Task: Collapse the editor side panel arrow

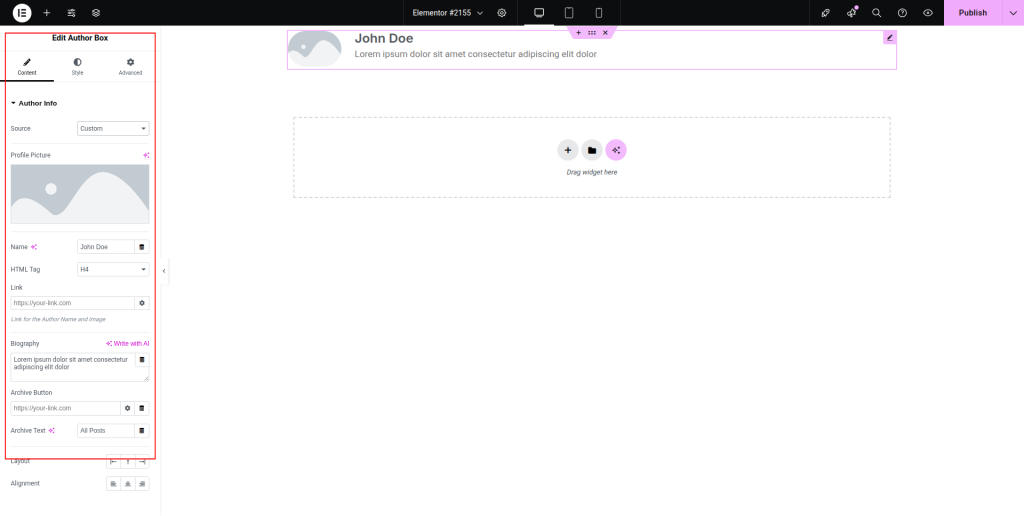Action: [x=164, y=270]
